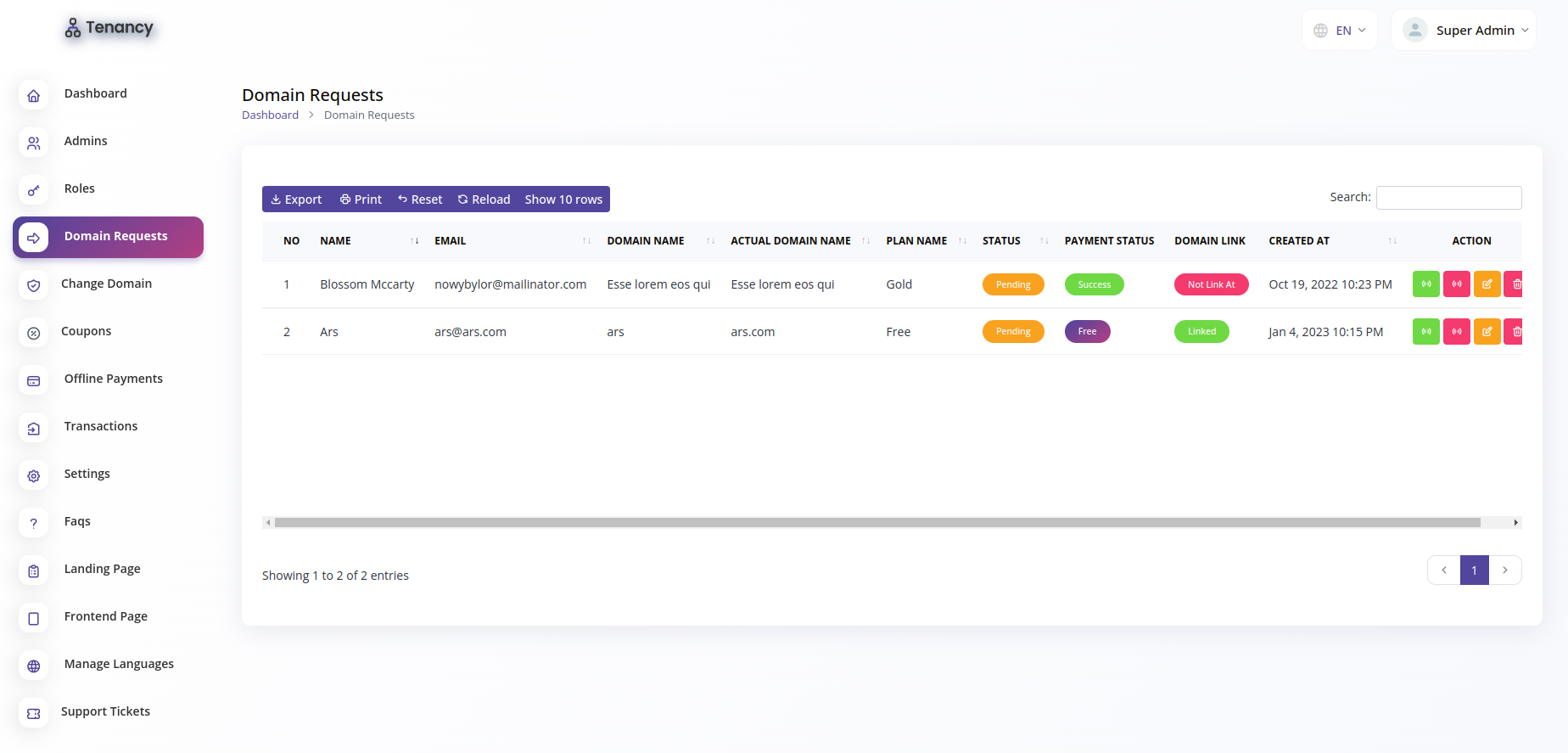This screenshot has width=1568, height=753.
Task: Expand the Super Admin account menu
Action: click(x=1464, y=31)
